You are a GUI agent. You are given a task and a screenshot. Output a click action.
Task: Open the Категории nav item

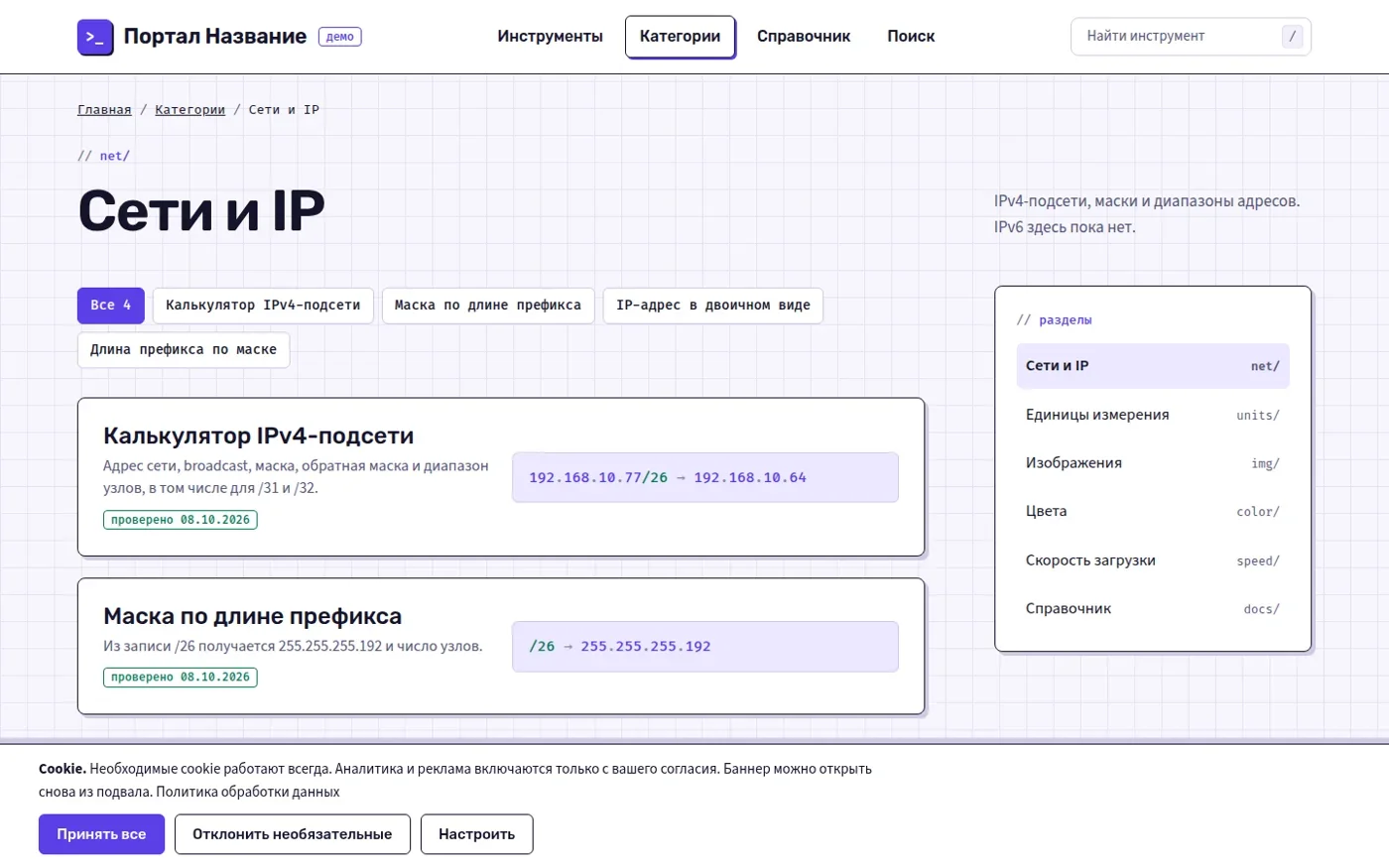(x=681, y=37)
